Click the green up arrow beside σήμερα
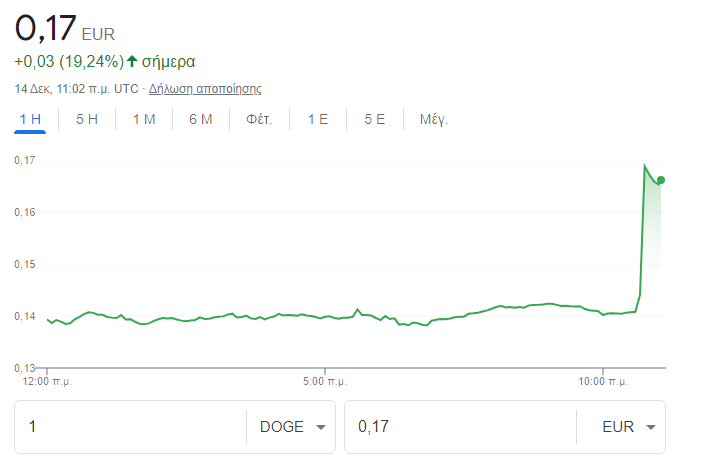This screenshot has width=715, height=459. pos(132,62)
